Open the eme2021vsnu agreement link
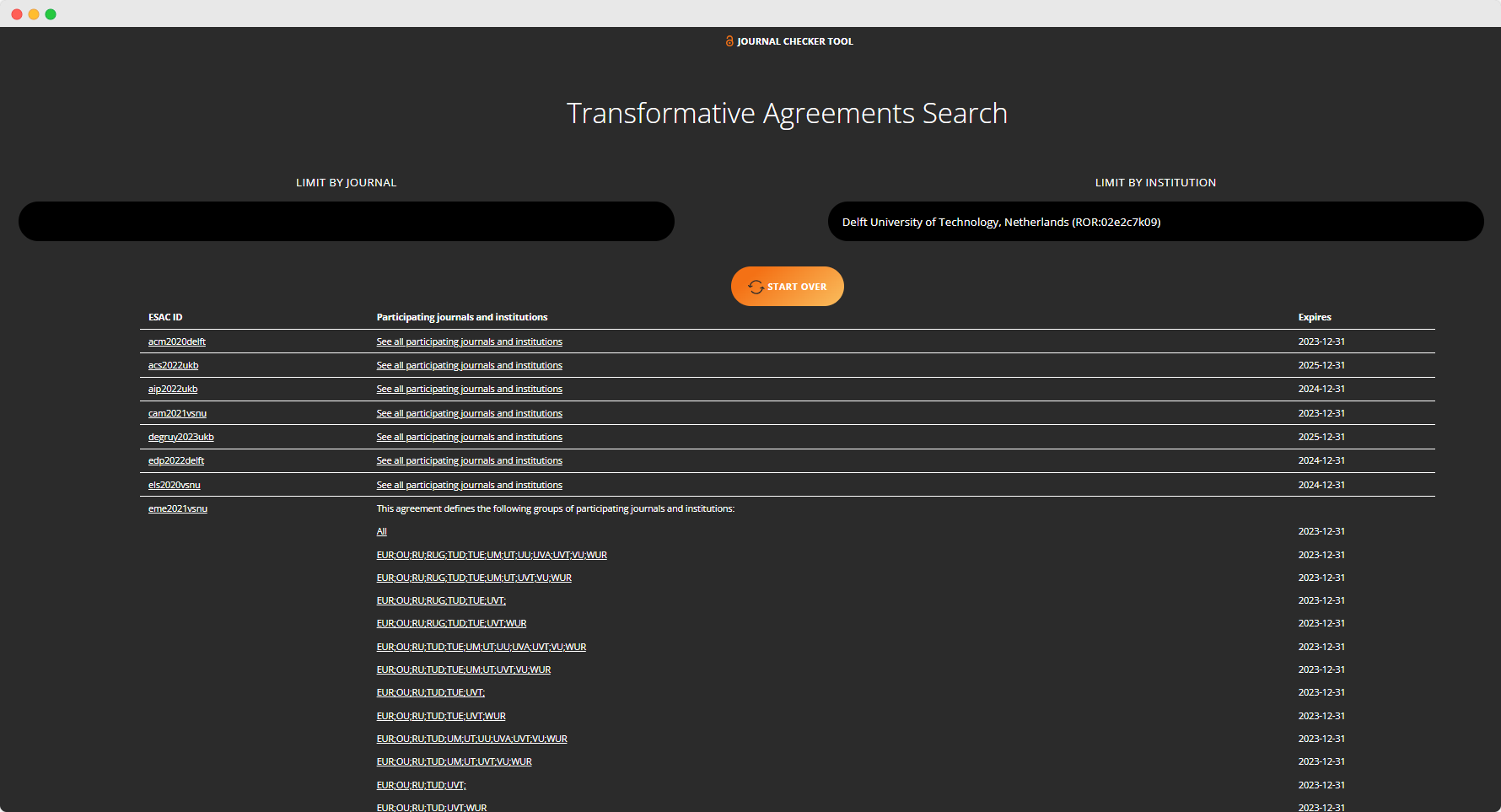 (178, 508)
